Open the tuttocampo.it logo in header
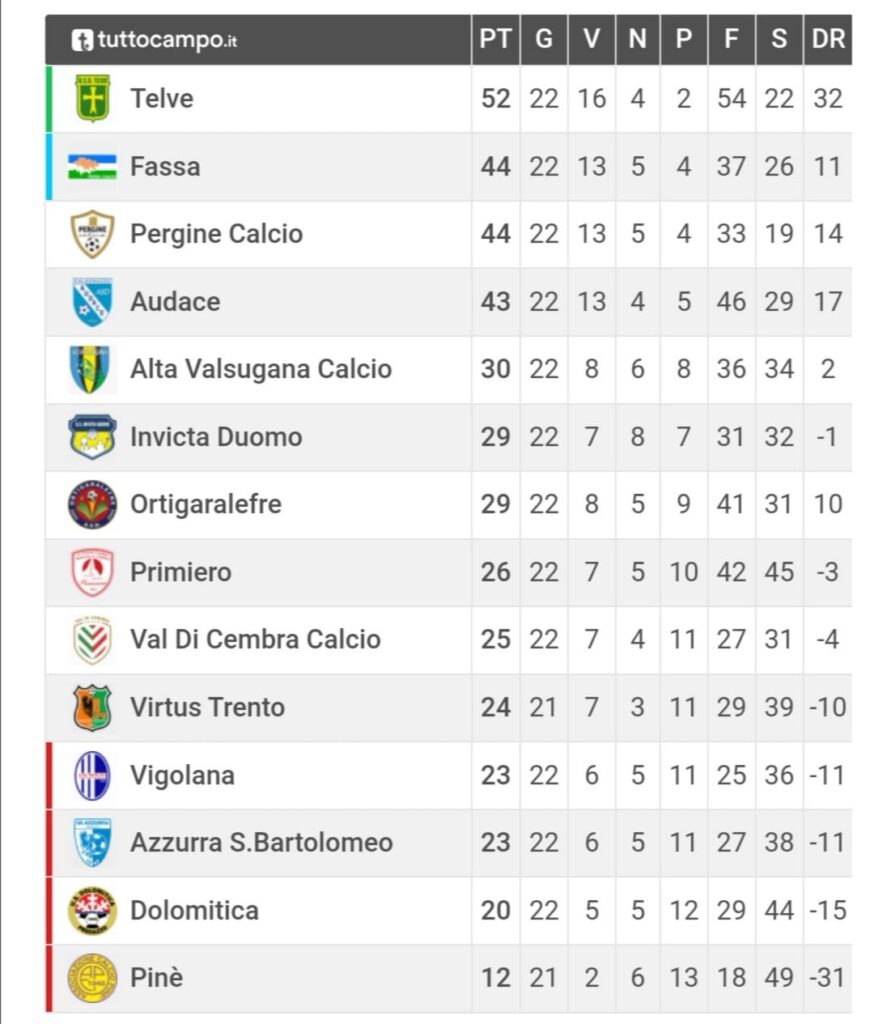The height and width of the screenshot is (1024, 874). (x=154, y=40)
